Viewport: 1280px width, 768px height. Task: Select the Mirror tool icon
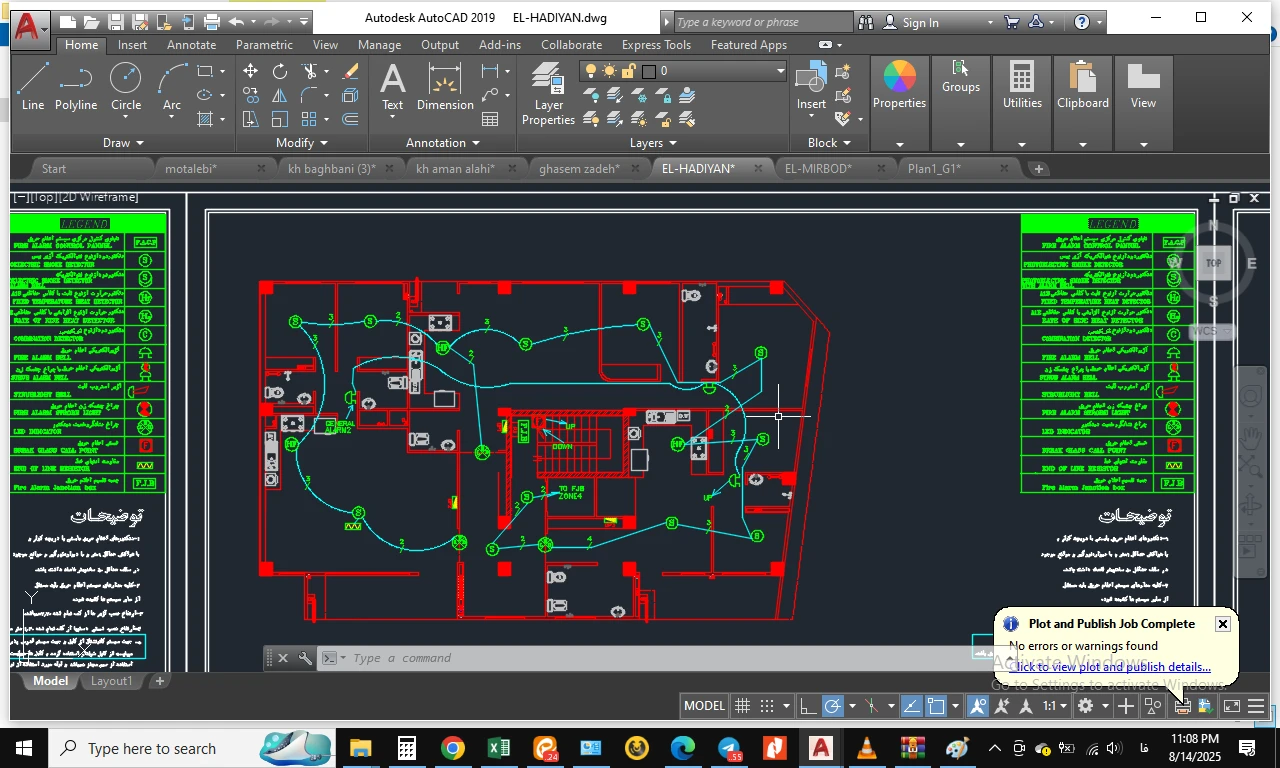[x=280, y=96]
